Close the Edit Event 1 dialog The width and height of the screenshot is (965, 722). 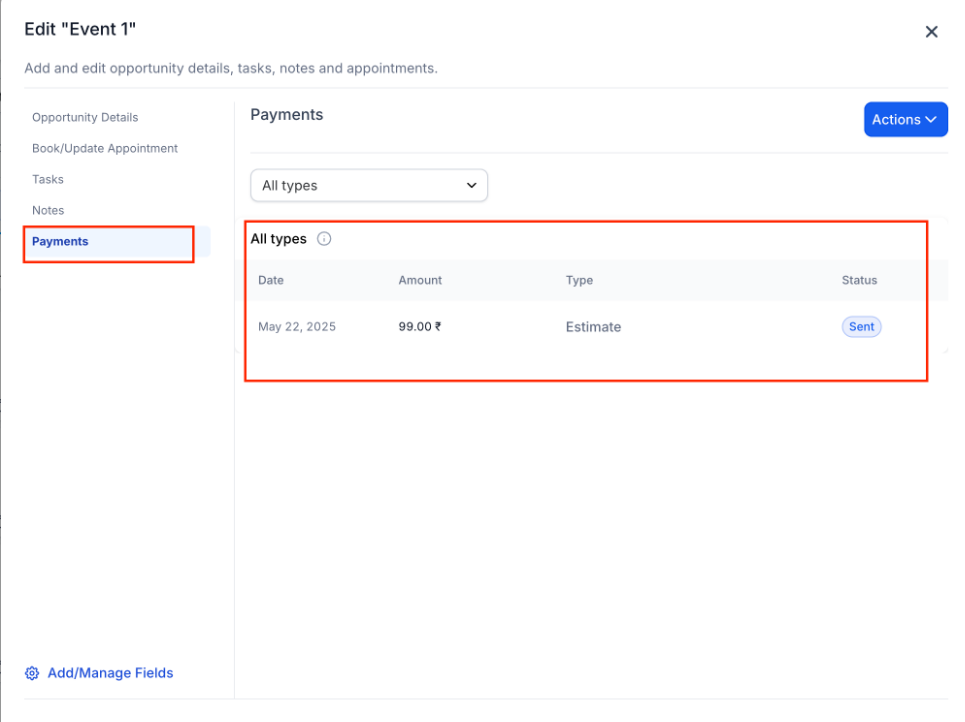[931, 32]
